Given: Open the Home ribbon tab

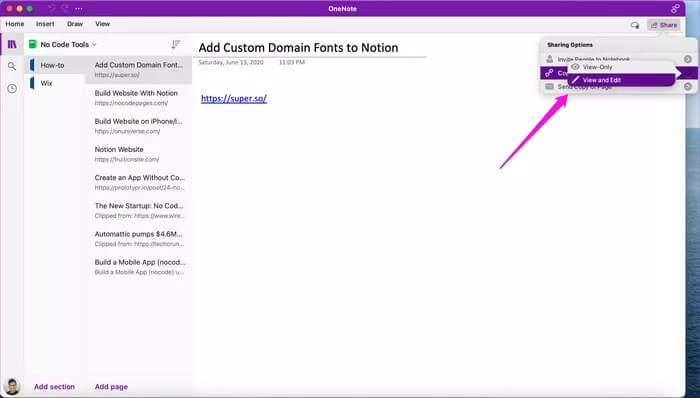Looking at the screenshot, I should [x=15, y=24].
